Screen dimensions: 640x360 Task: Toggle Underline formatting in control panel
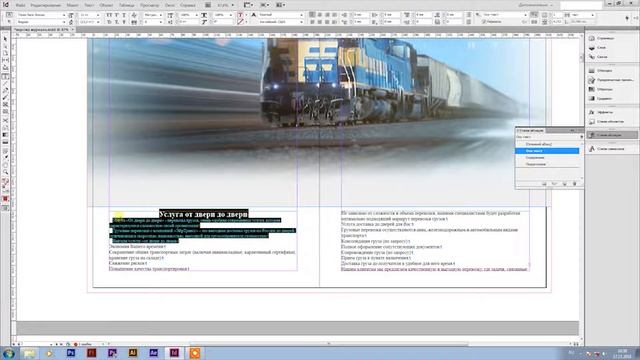[124, 15]
